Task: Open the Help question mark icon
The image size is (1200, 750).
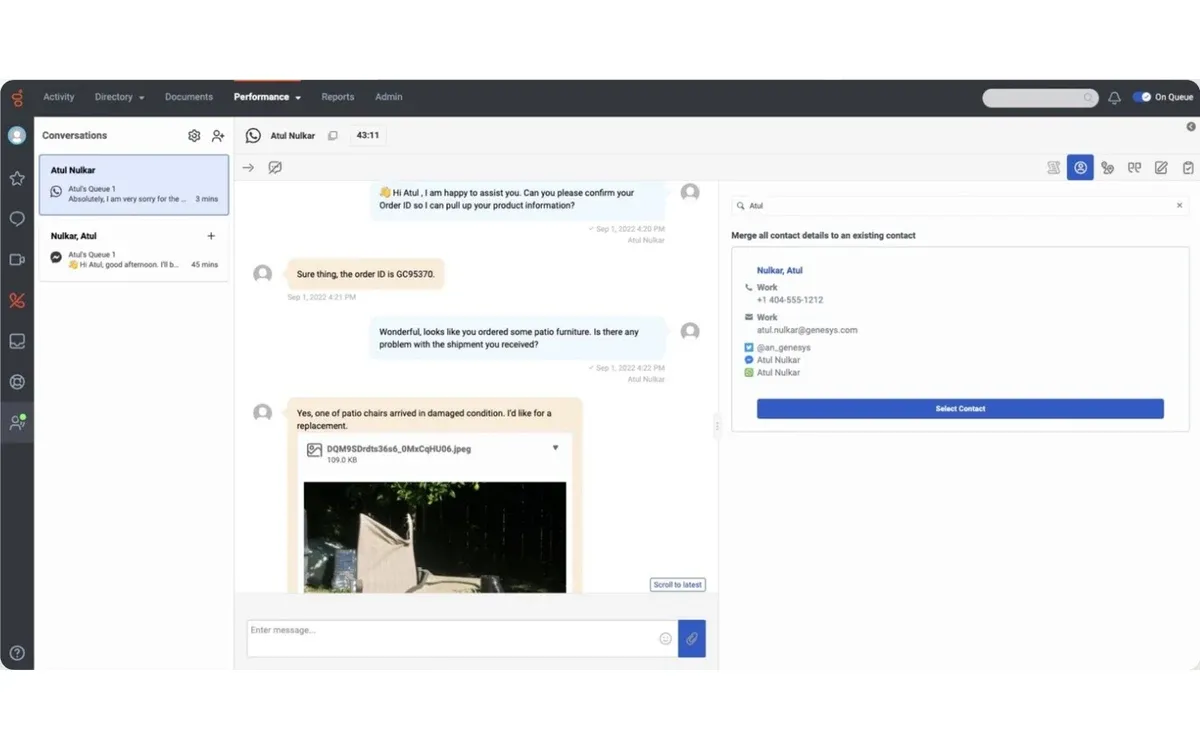Action: coord(17,653)
